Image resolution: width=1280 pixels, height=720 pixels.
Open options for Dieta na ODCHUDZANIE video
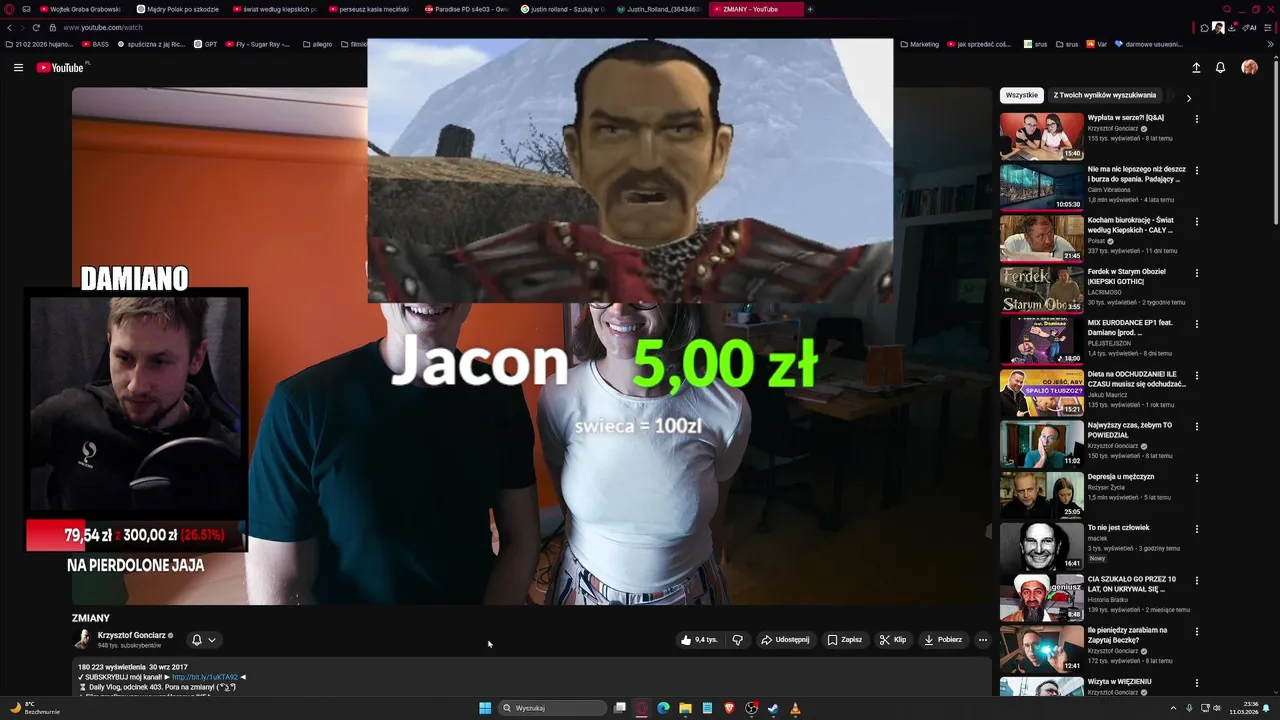(x=1196, y=375)
